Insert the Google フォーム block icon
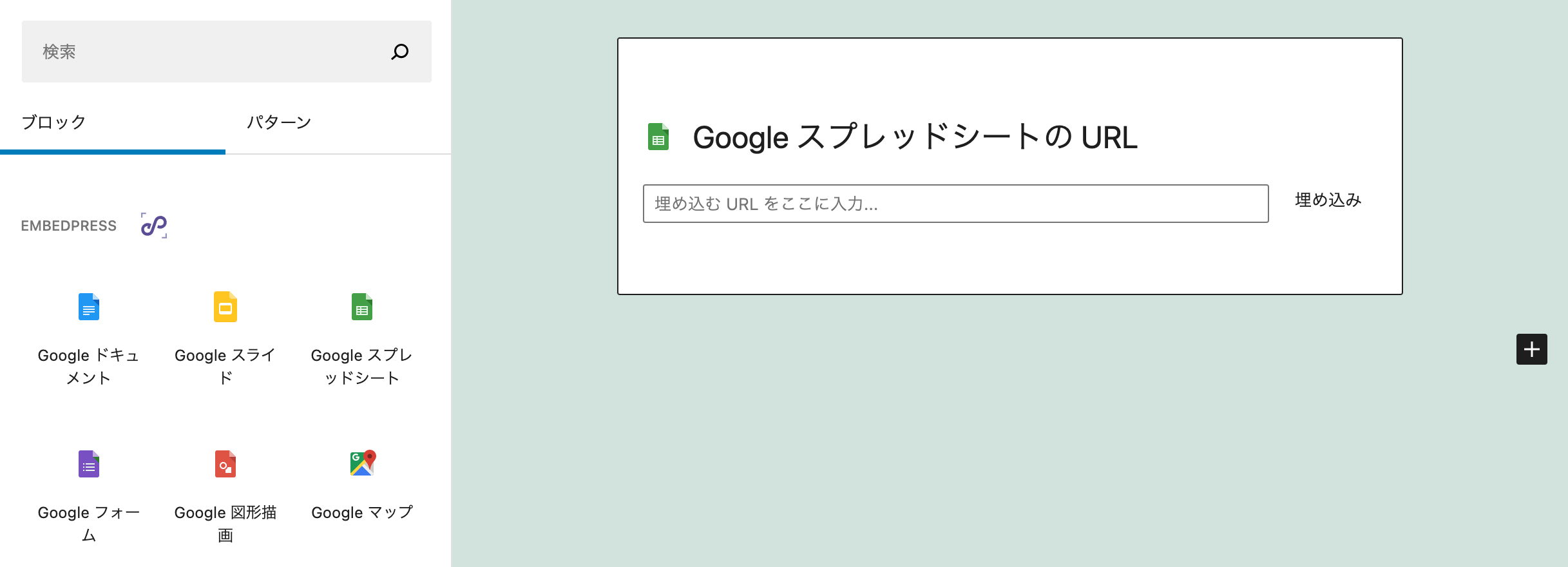The width and height of the screenshot is (1568, 567). (89, 464)
